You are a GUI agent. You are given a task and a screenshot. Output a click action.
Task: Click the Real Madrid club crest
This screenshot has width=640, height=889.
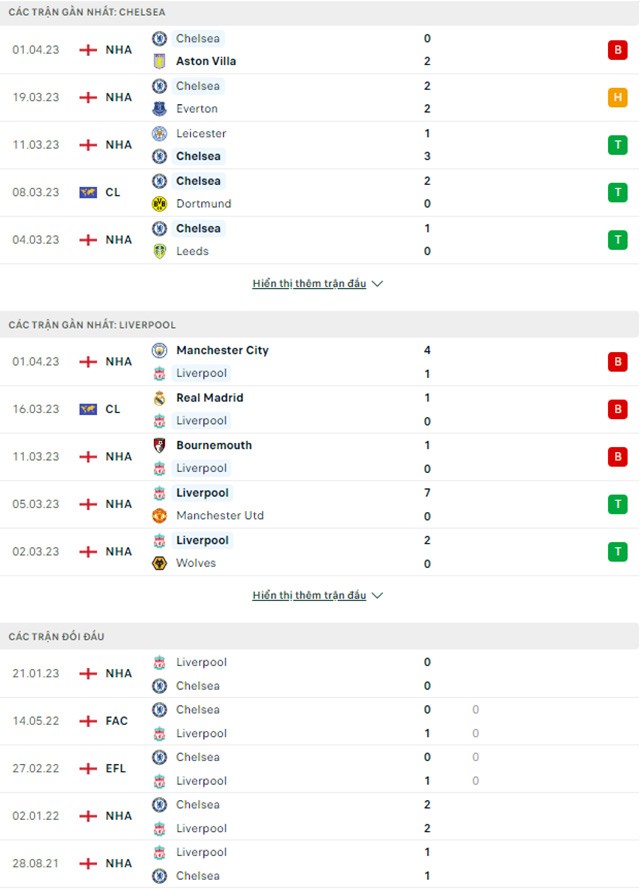pos(159,398)
